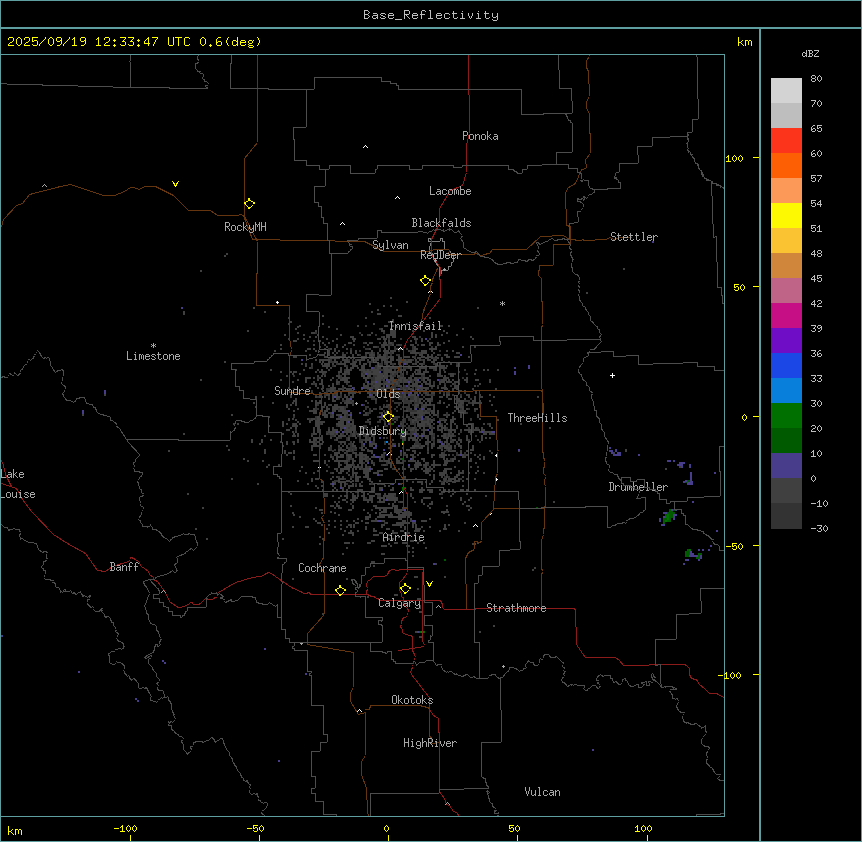Click the Airdrie city label

coord(403,538)
